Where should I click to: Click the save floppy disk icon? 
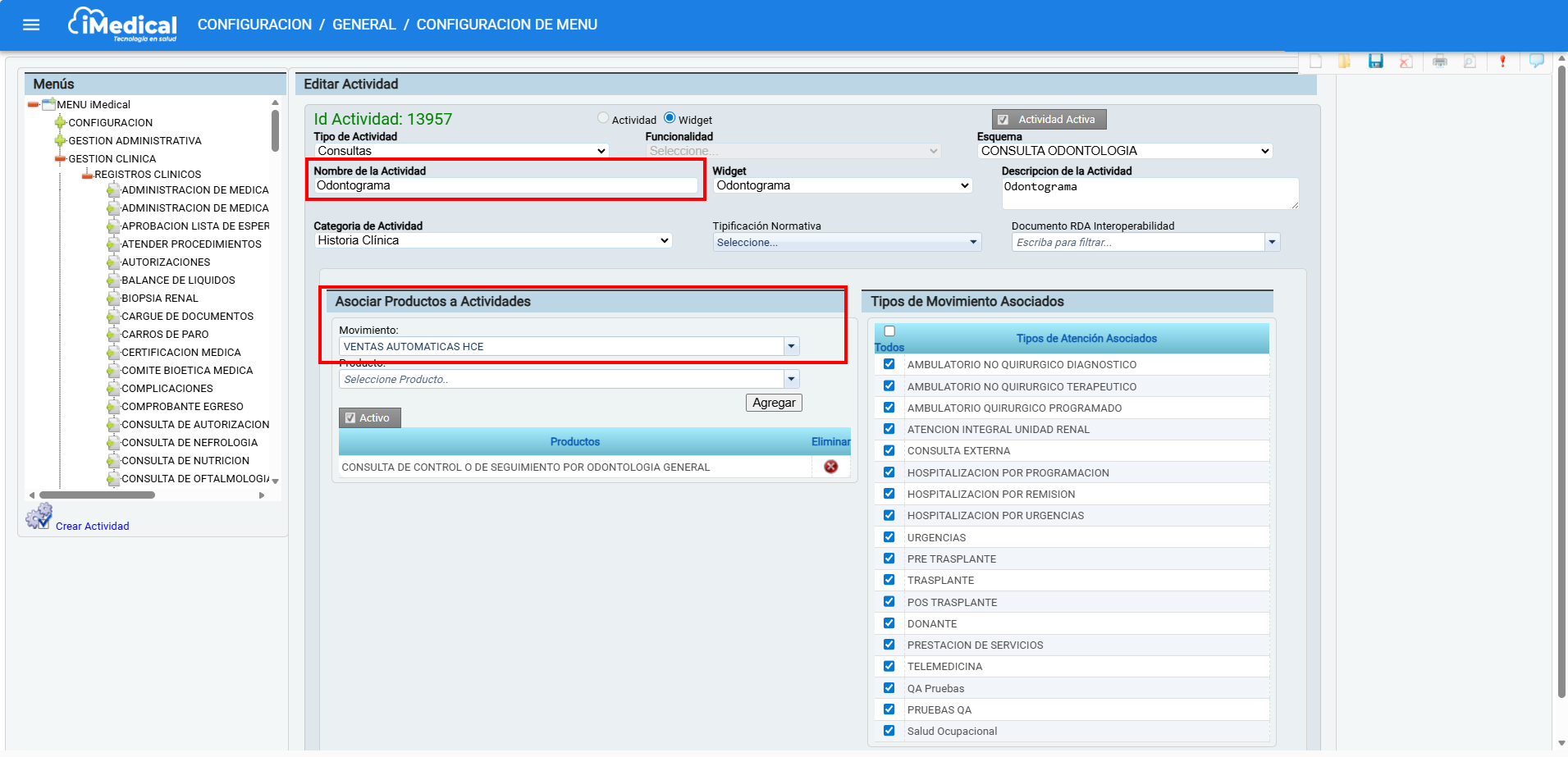[x=1376, y=62]
